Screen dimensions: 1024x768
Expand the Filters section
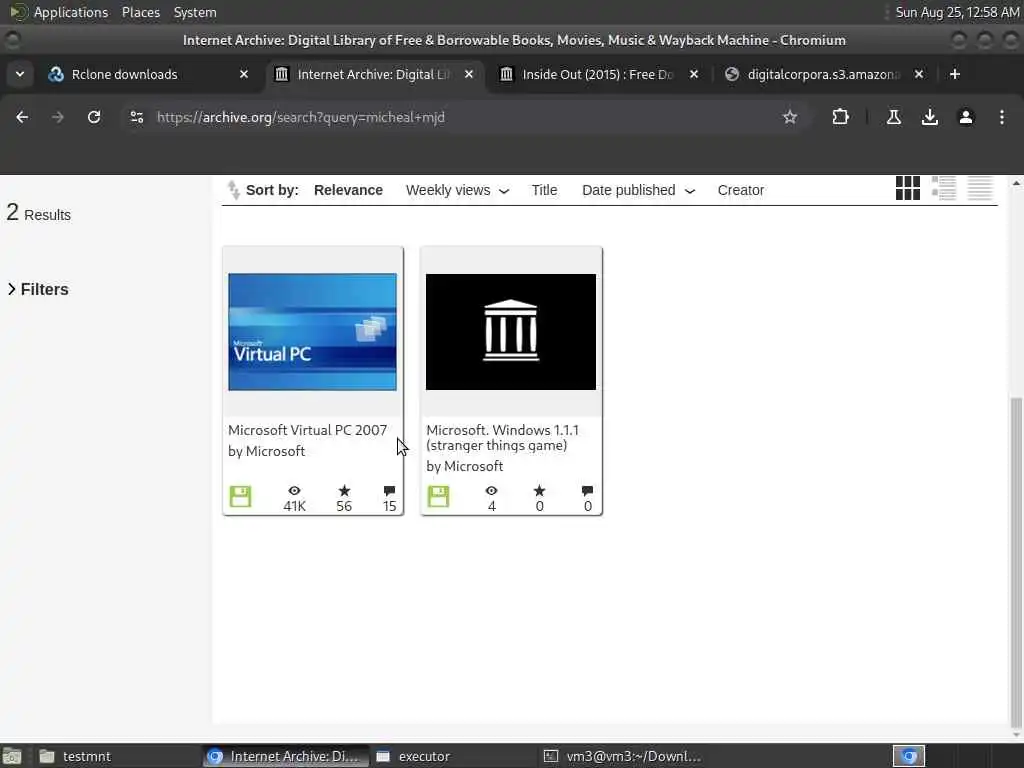tap(38, 289)
